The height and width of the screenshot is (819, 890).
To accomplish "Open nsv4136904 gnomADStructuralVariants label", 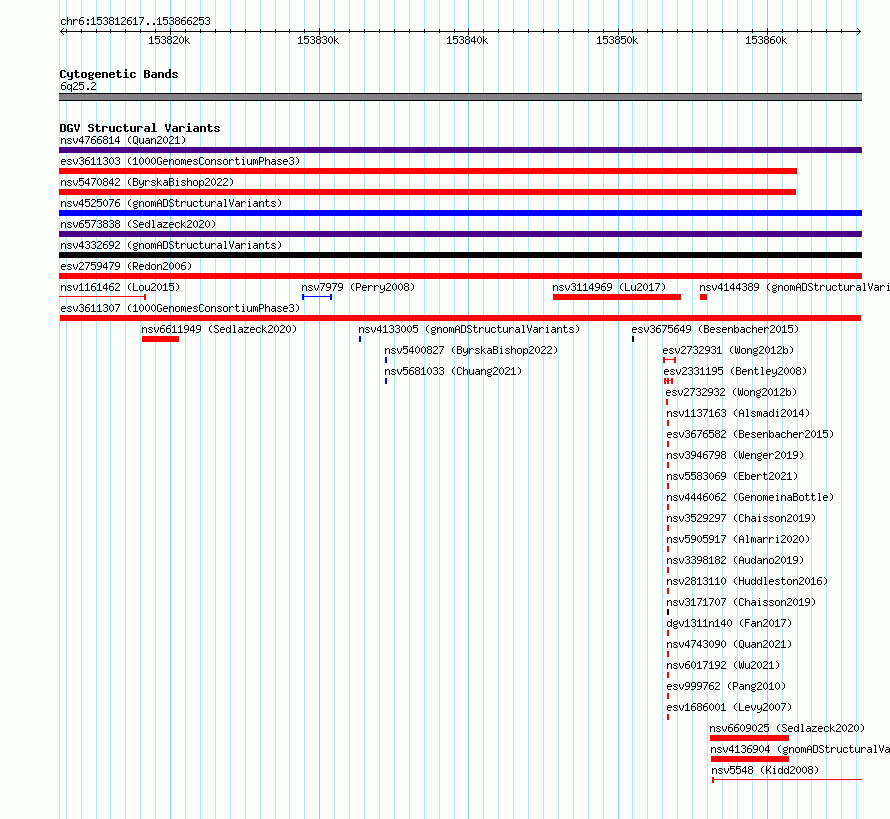I will point(800,749).
